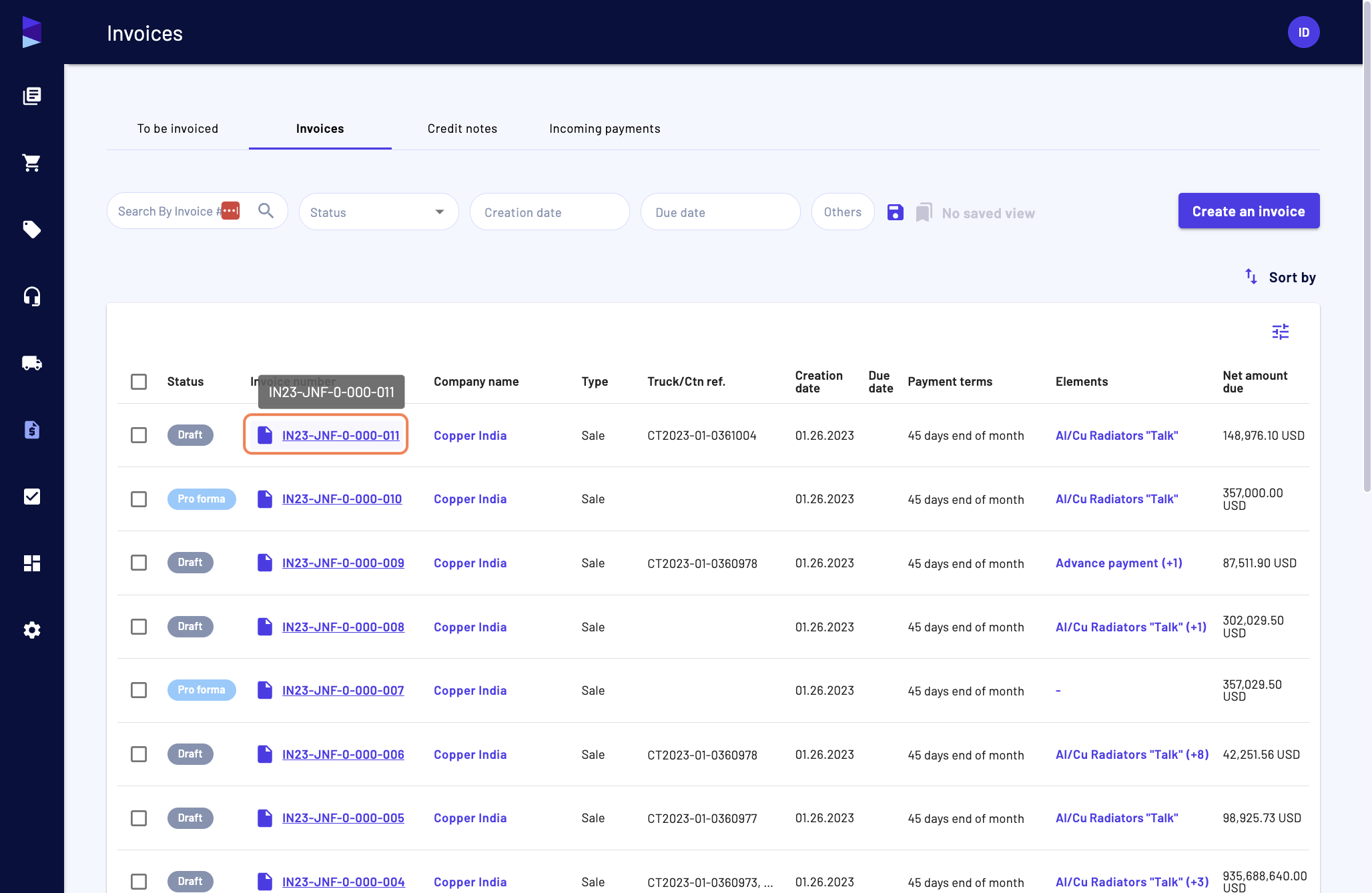
Task: Open the Sort by menu
Action: tap(1280, 277)
